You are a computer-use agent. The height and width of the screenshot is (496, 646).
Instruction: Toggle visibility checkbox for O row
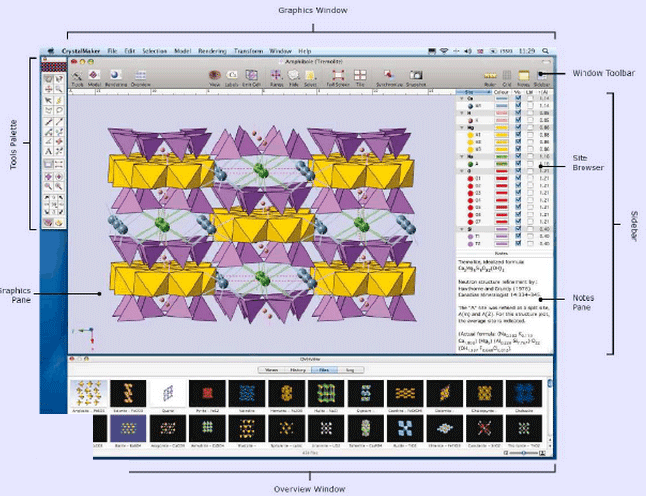518,171
